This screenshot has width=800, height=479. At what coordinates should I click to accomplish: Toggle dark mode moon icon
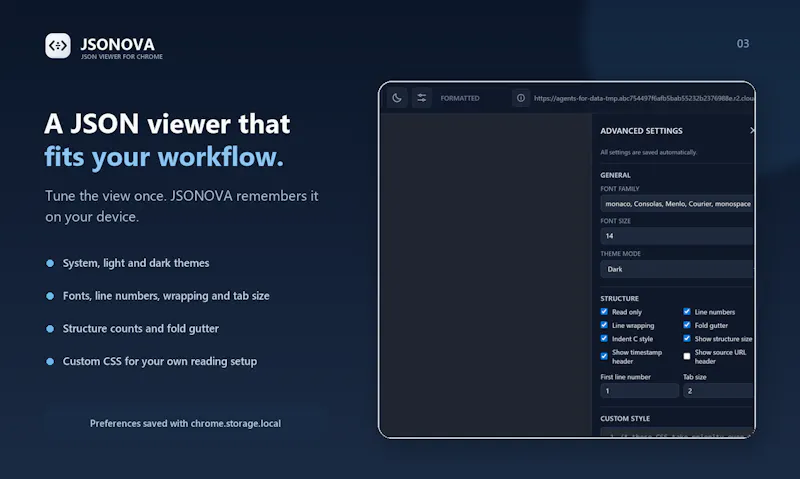coord(397,98)
